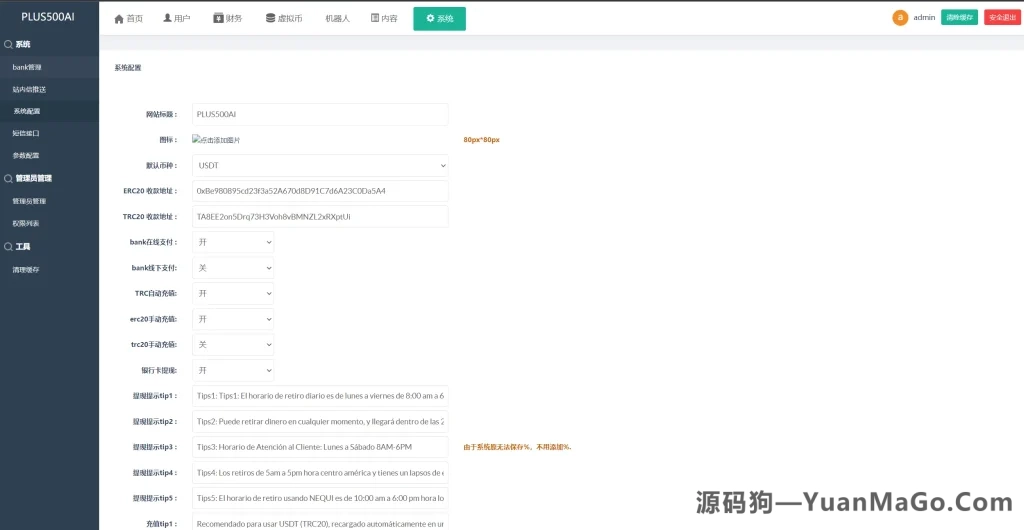Image resolution: width=1024 pixels, height=530 pixels.
Task: Click the 提现提示tip3 input field
Action: pyautogui.click(x=320, y=447)
